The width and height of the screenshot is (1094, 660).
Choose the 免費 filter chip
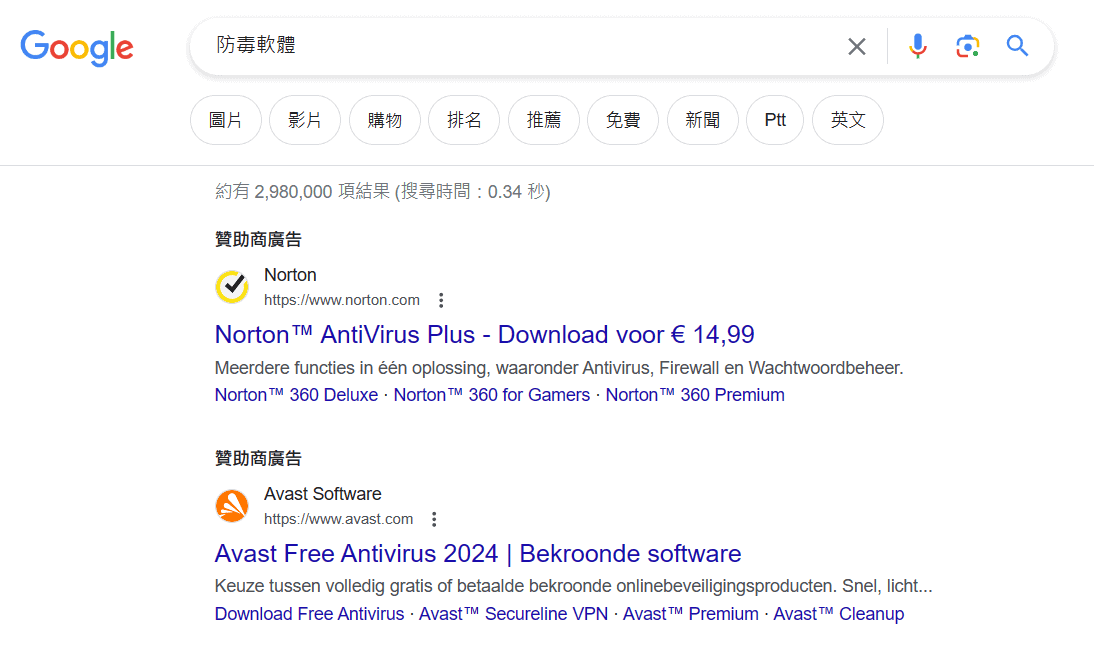(x=623, y=120)
